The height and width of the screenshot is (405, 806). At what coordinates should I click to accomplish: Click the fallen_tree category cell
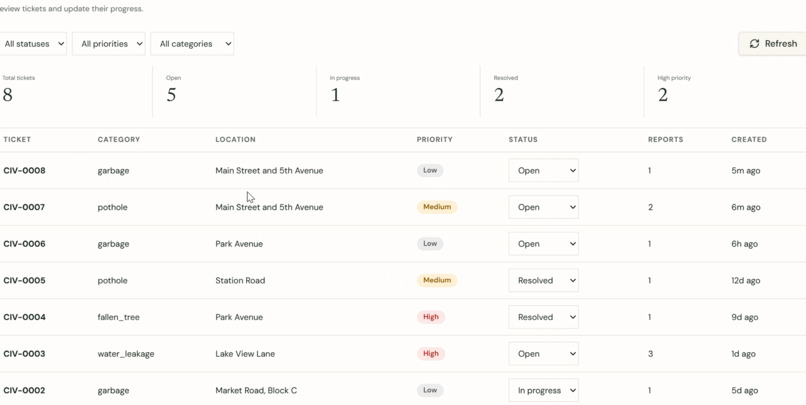[119, 317]
